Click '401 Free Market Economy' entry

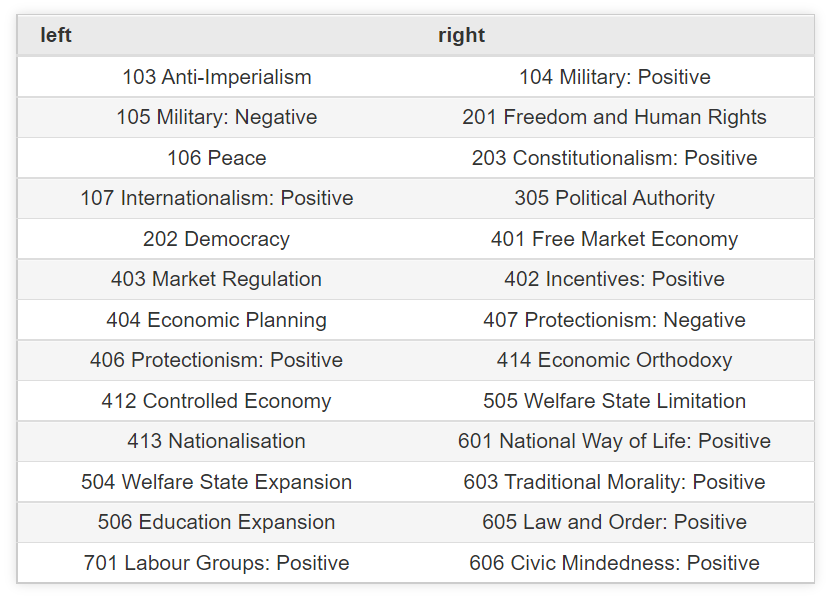[x=615, y=239]
